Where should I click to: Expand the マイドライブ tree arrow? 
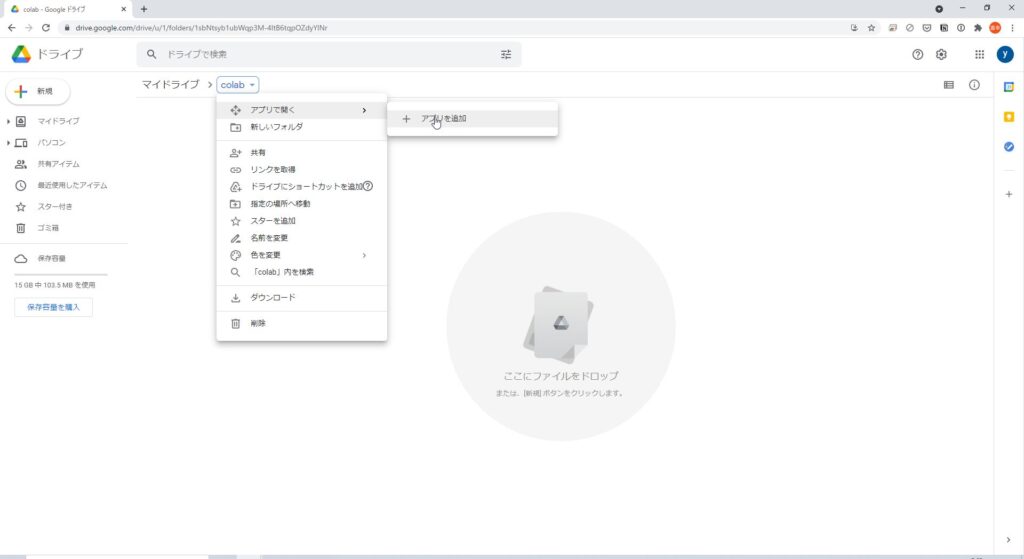8,121
